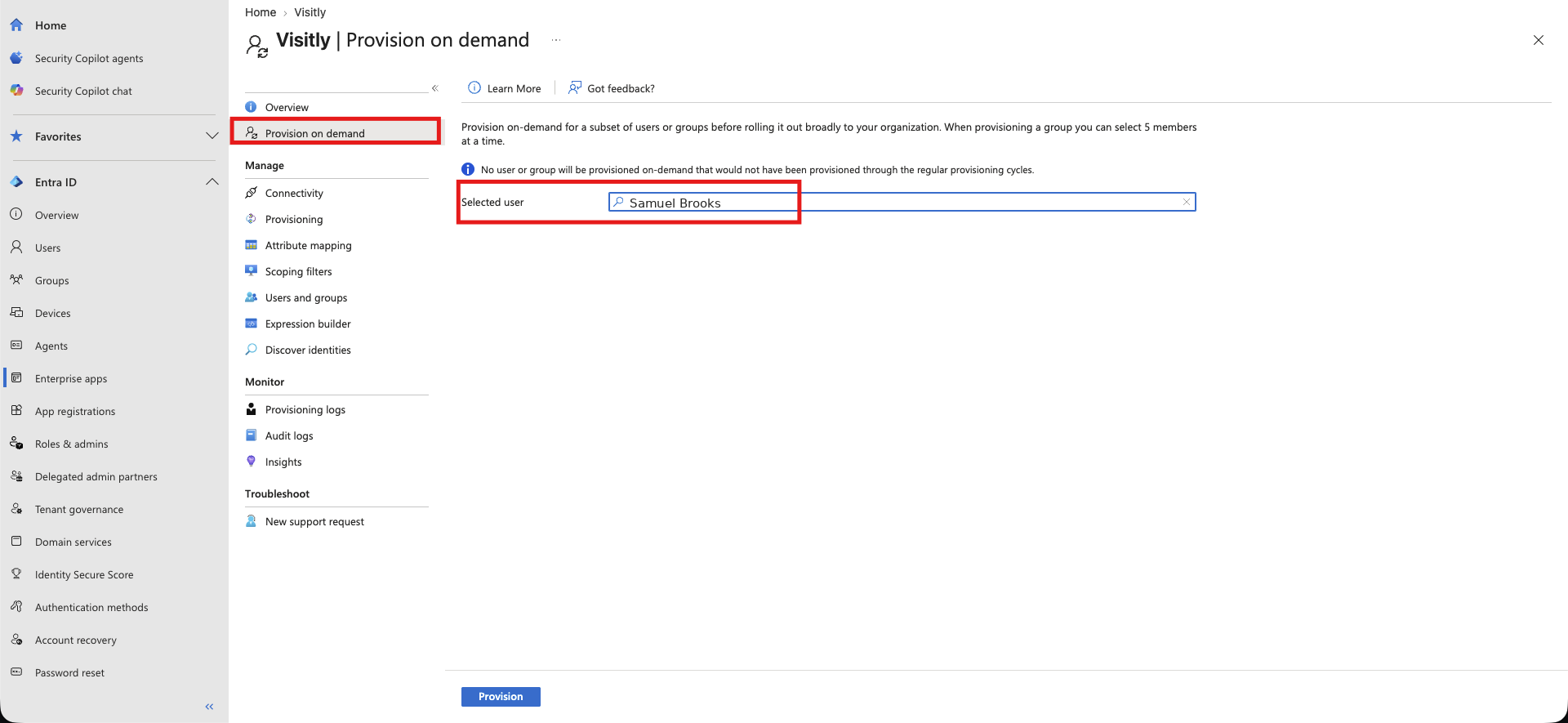Collapse the Entra ID section chevron
Screen dimensions: 1568x723
click(x=212, y=182)
